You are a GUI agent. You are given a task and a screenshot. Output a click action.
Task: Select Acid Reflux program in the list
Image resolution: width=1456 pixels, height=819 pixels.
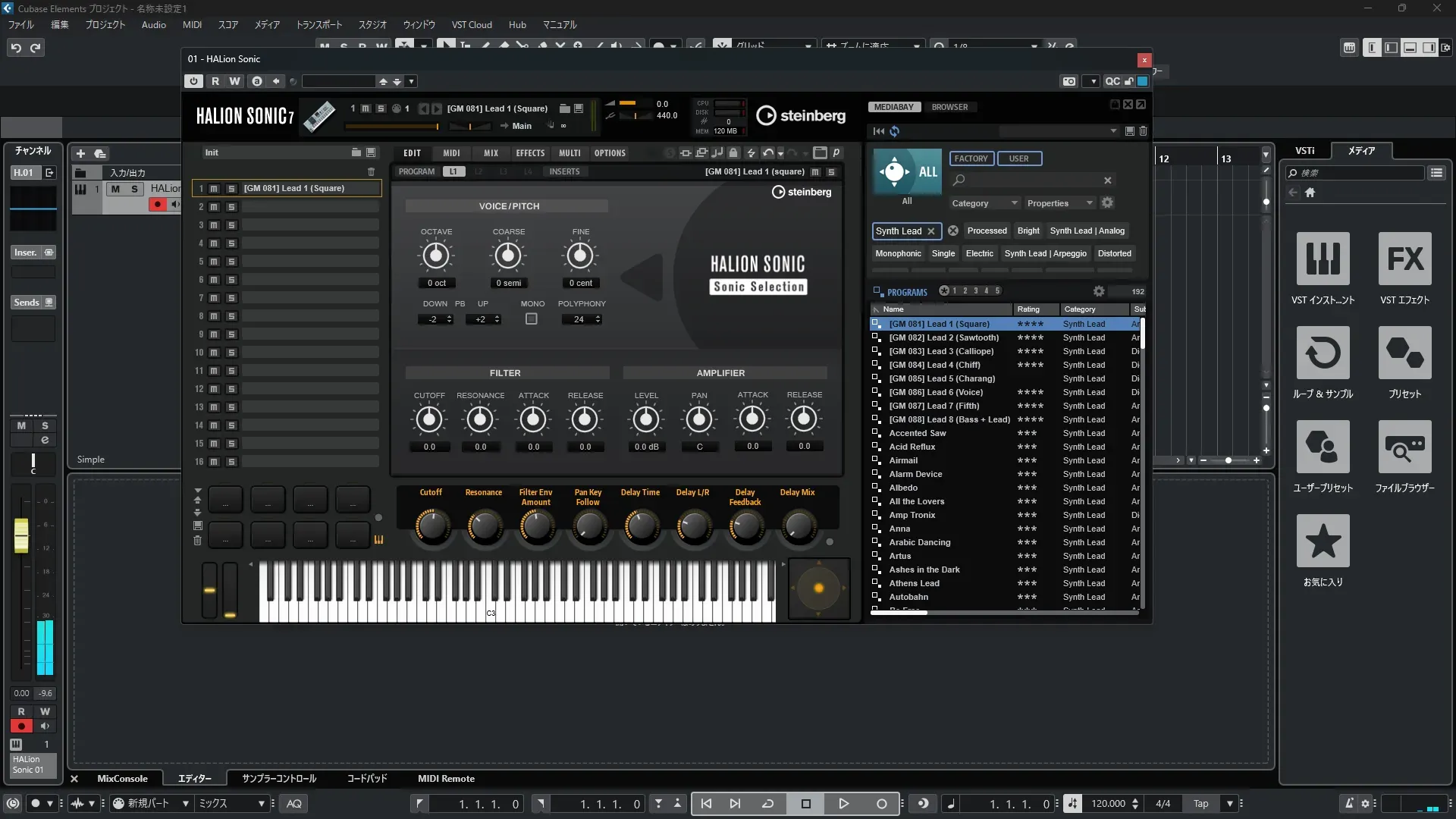tap(912, 447)
